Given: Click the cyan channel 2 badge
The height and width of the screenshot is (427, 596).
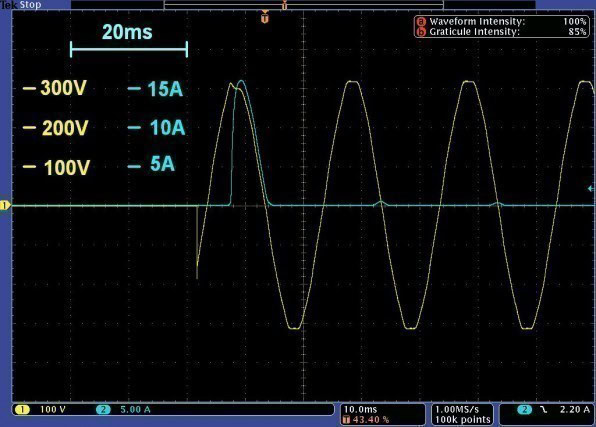Looking at the screenshot, I should coord(103,410).
